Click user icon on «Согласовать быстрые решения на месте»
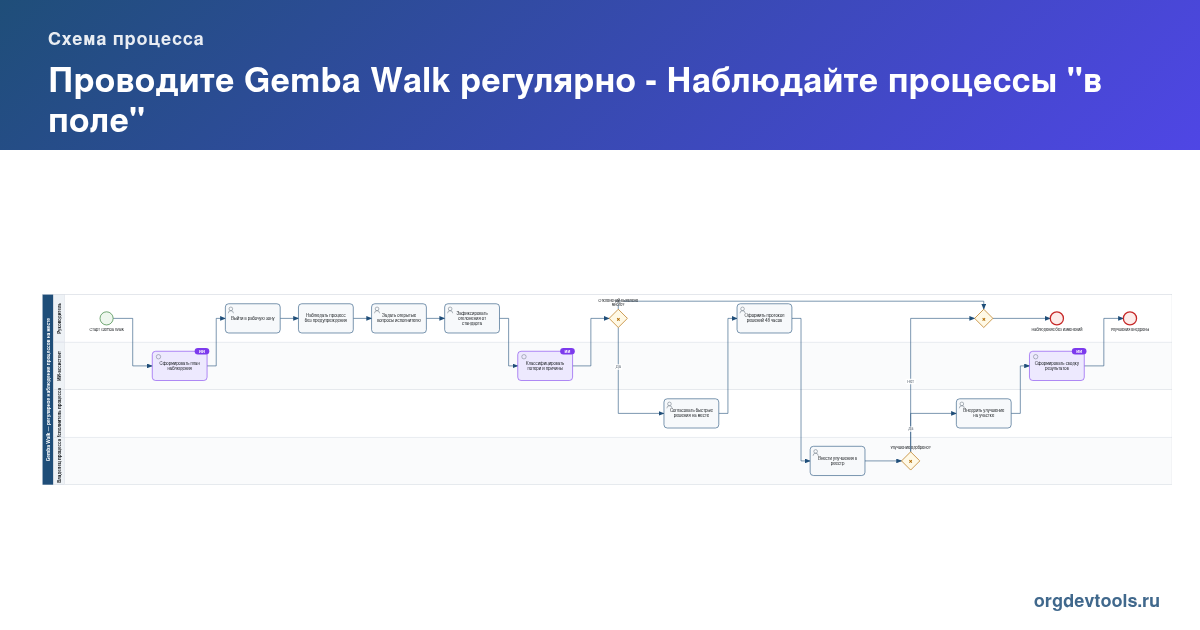Screen dimensions: 1200x630 point(669,404)
